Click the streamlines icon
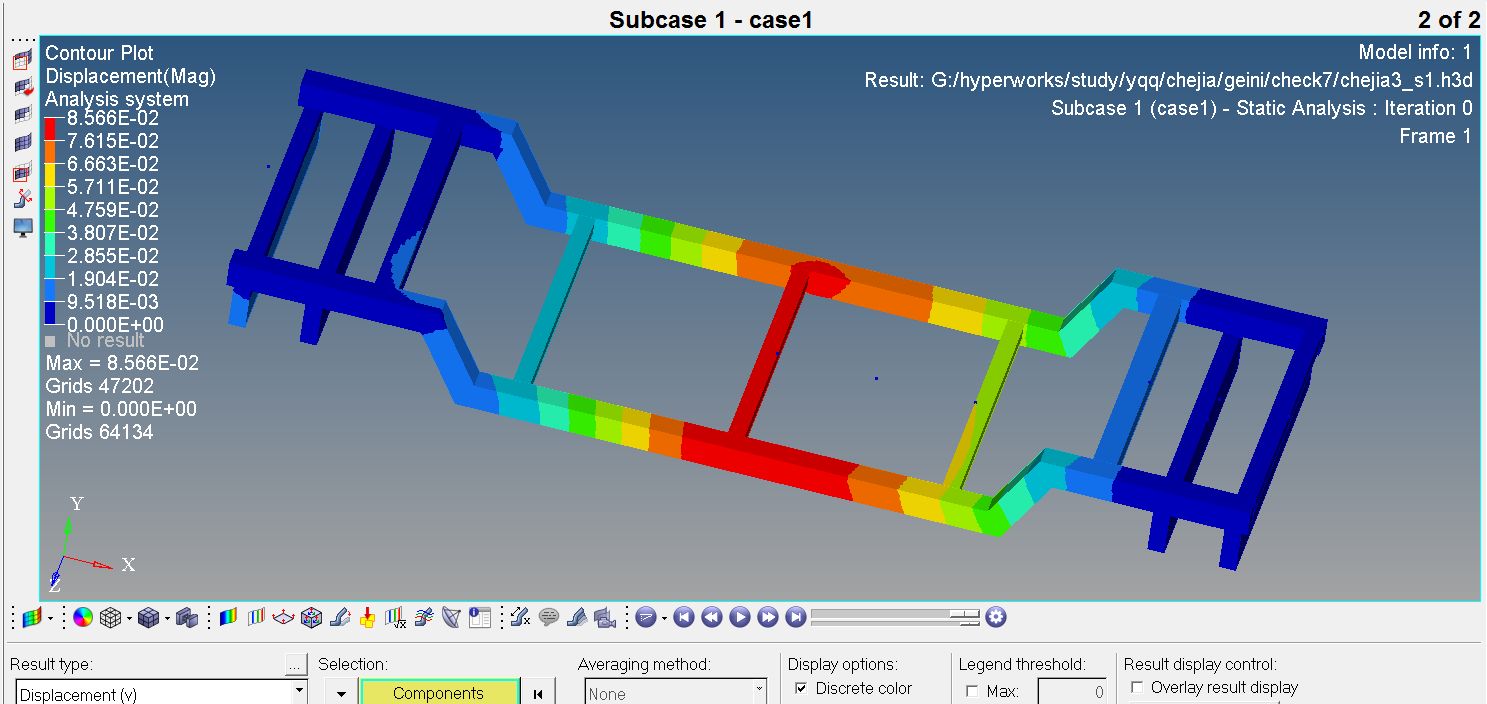This screenshot has width=1487, height=704. coord(424,618)
